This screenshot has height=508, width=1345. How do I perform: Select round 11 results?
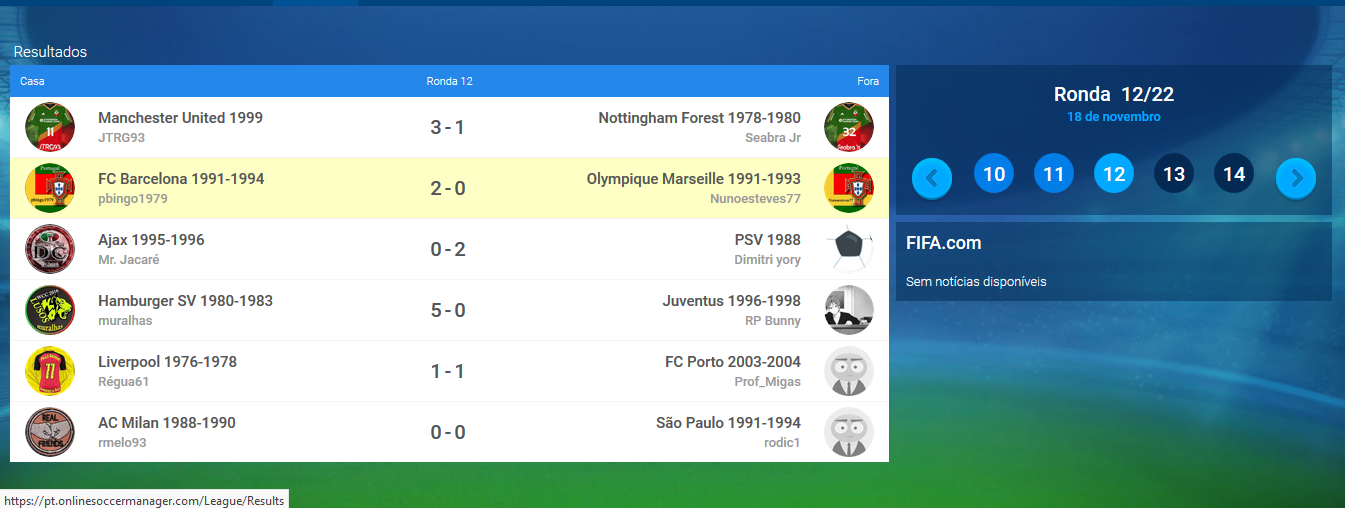1053,174
